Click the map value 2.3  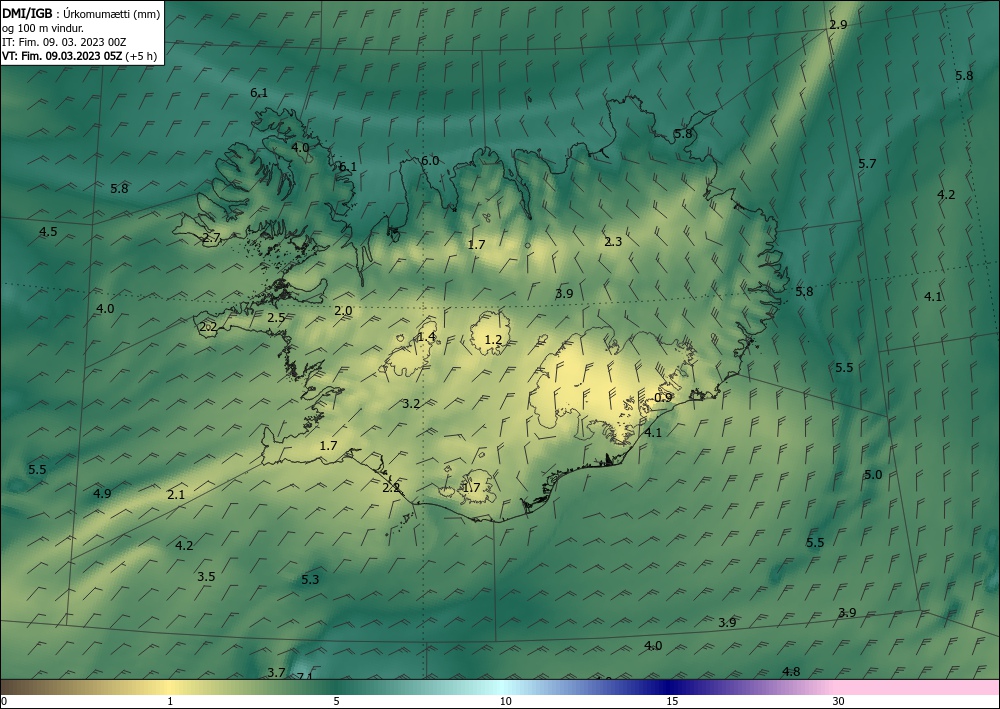tap(613, 242)
